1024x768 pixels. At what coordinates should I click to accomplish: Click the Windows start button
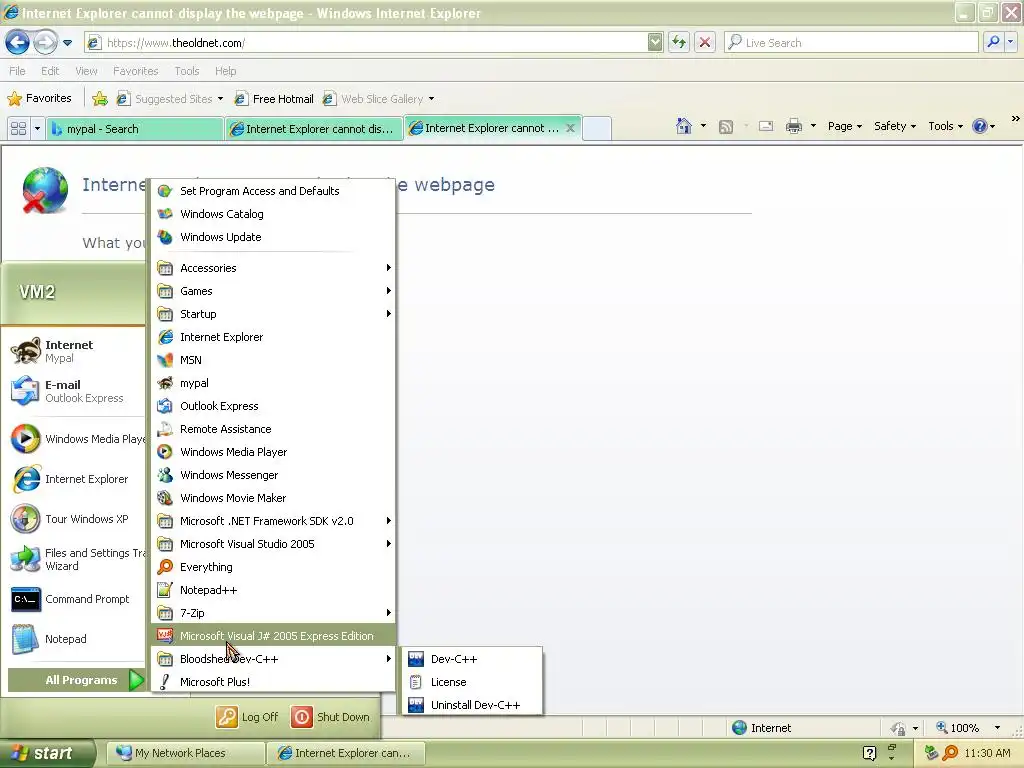(46, 753)
